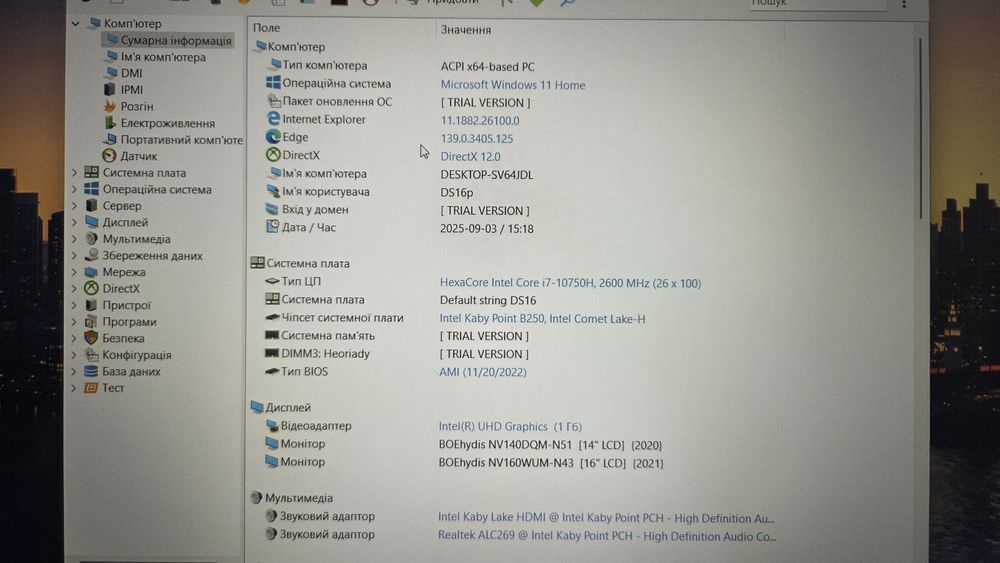Click the Internet Explorer icon
Viewport: 1000px width, 563px height.
click(273, 119)
